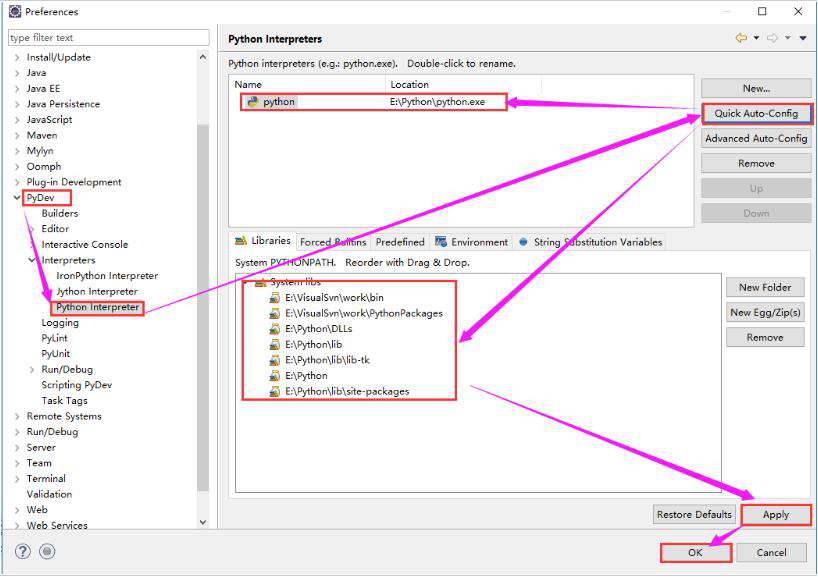The image size is (818, 577).
Task: Select the Interactive Console tree item
Action: (85, 245)
